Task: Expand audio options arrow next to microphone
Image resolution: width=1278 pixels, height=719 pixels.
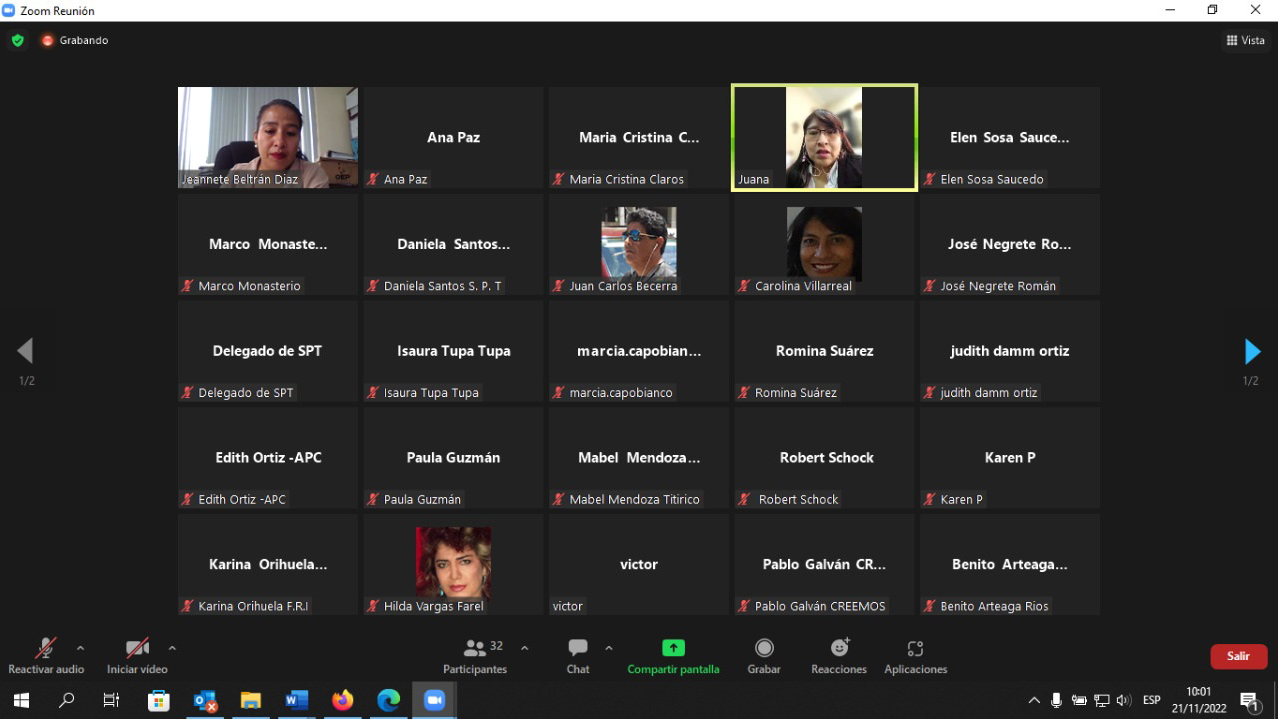Action: [x=81, y=648]
